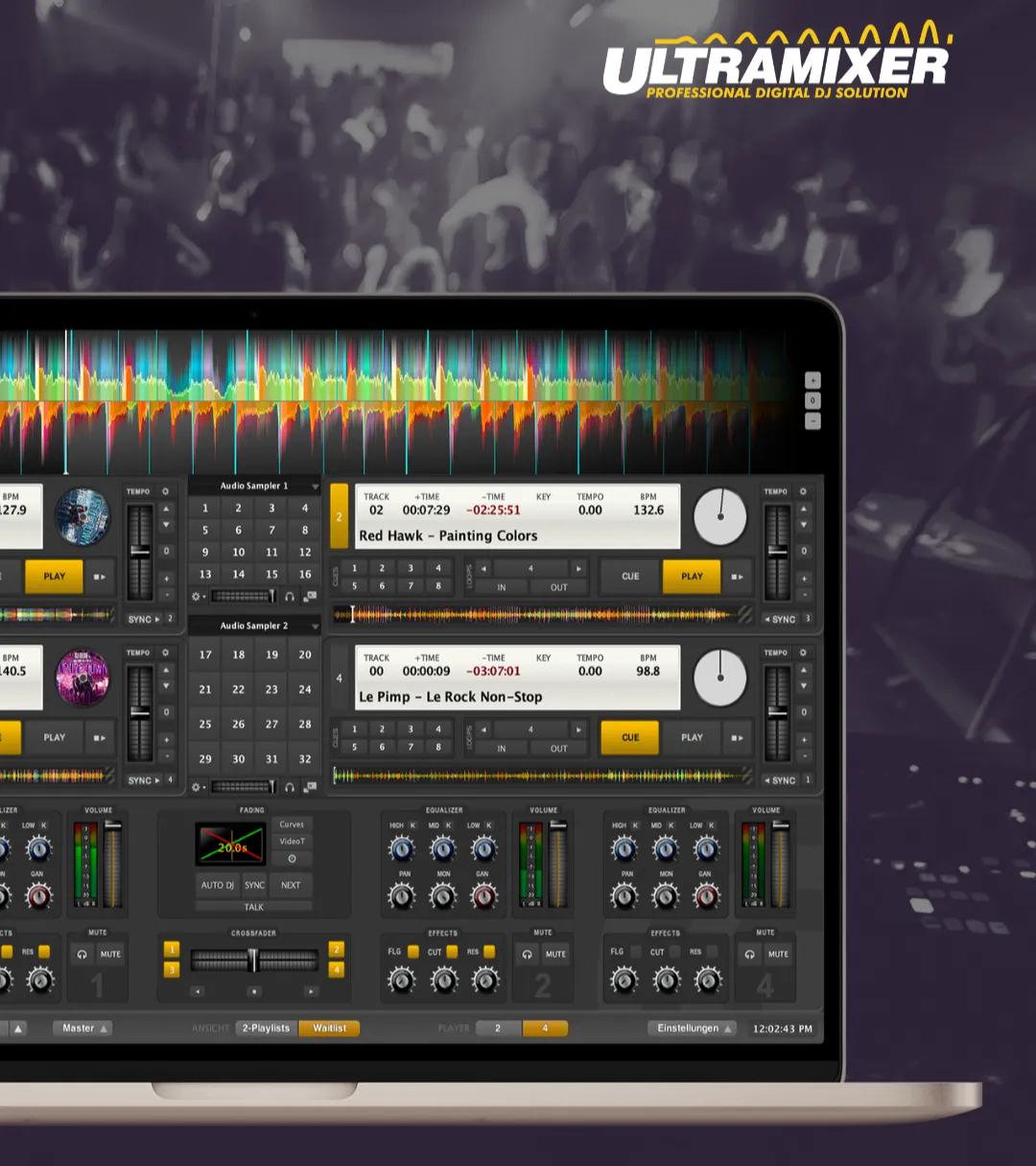The height and width of the screenshot is (1166, 1036).
Task: Click tempo fader on Red Hawk deck
Action: click(x=778, y=551)
